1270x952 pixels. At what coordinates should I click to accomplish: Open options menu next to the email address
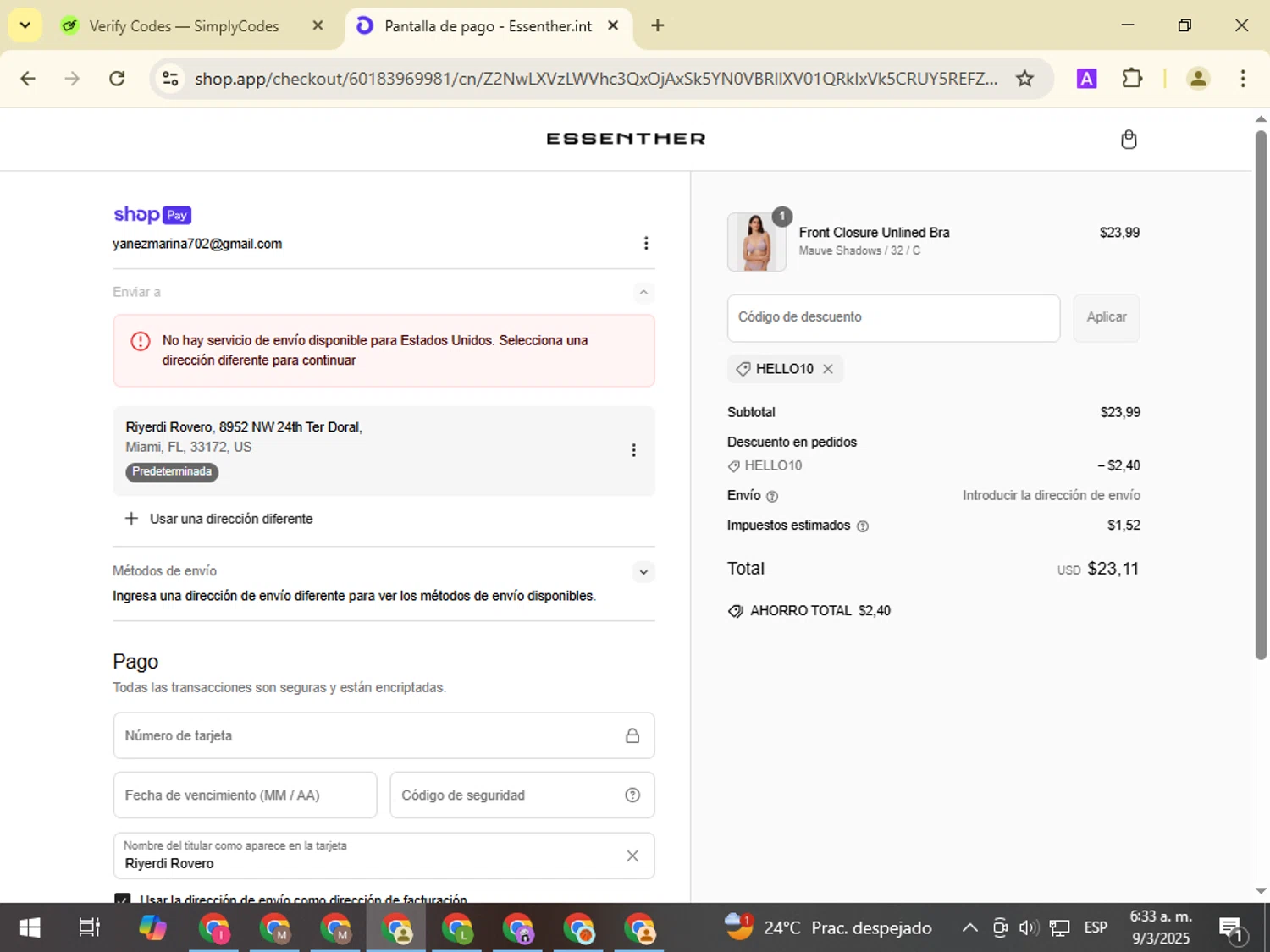[646, 244]
